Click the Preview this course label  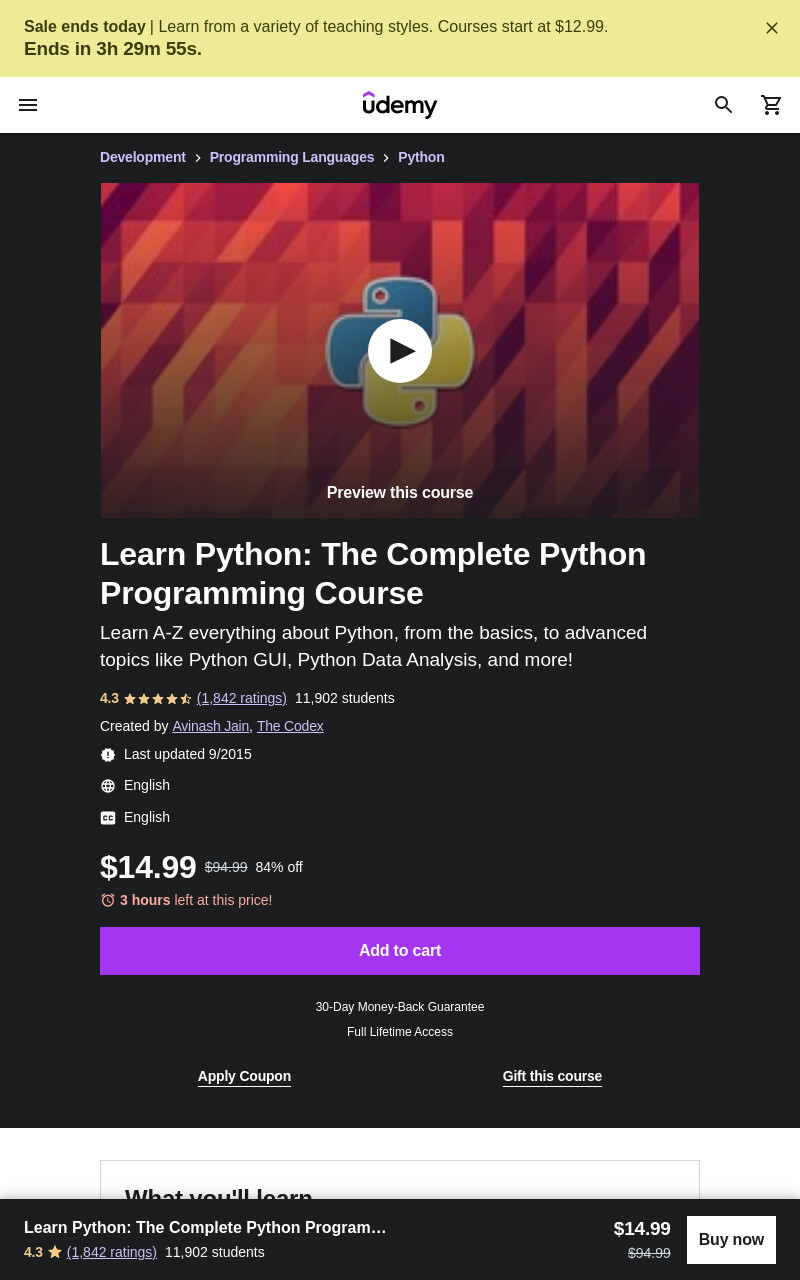pos(400,493)
